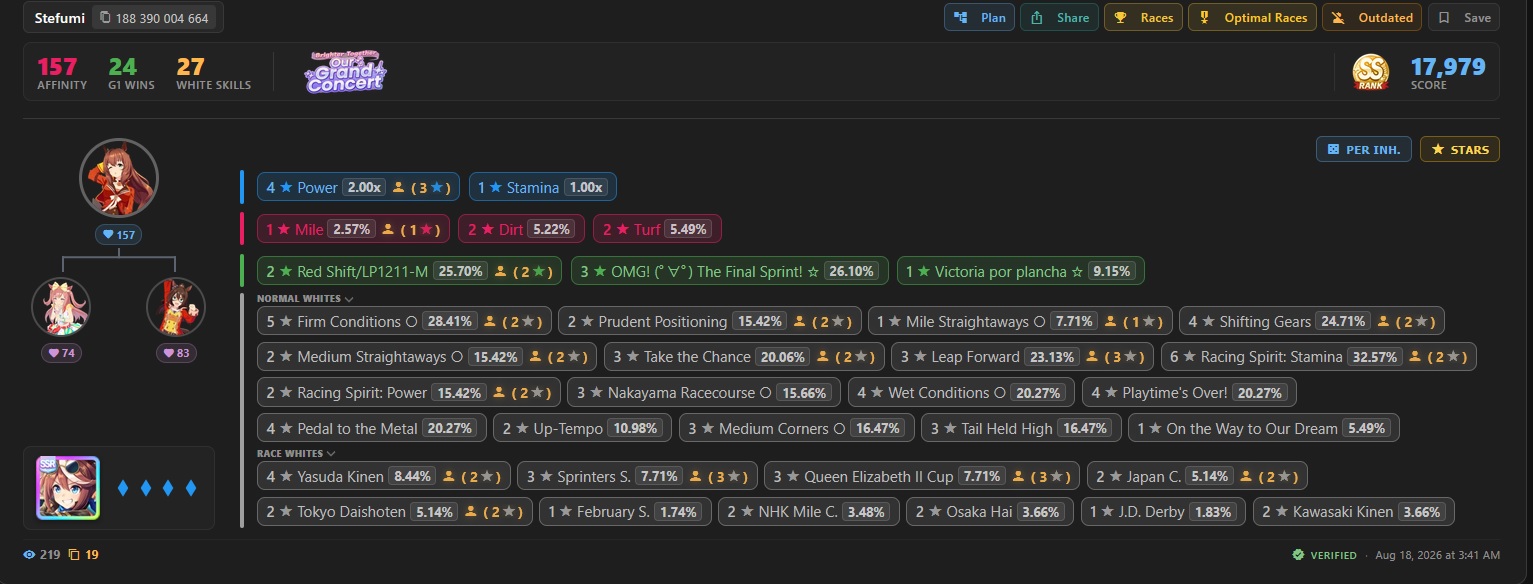Select the J.D. Derby race chip
Screen dimensions: 1533x584
click(x=1163, y=512)
